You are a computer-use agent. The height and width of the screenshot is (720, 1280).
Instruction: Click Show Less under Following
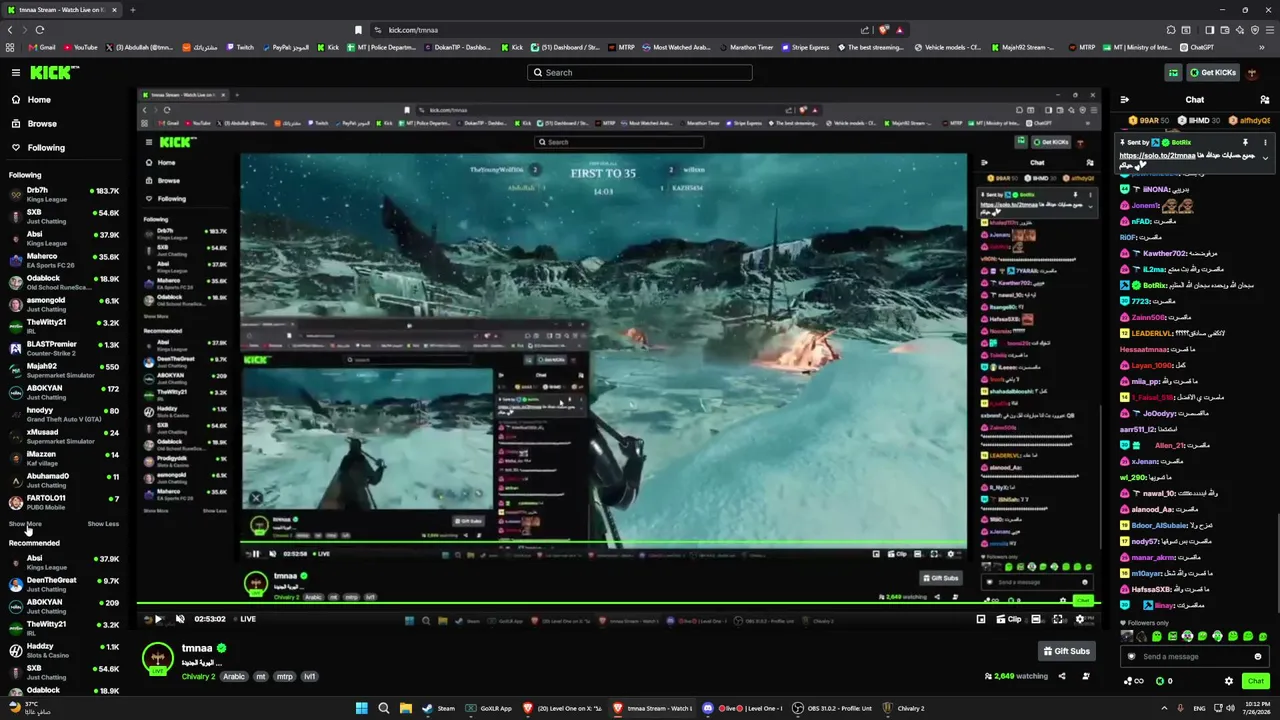coord(103,524)
